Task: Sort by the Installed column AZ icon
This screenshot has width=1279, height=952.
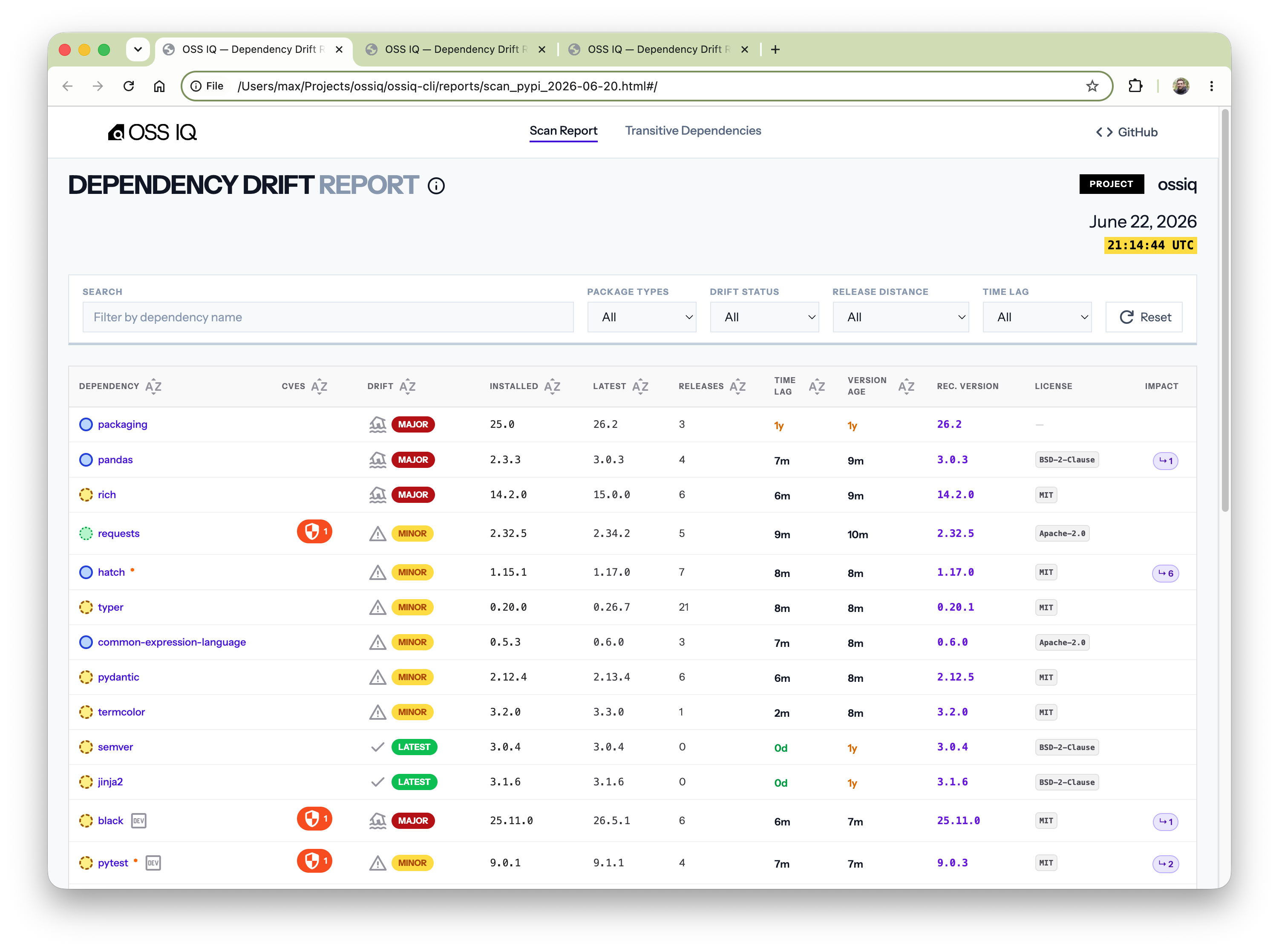Action: 552,386
